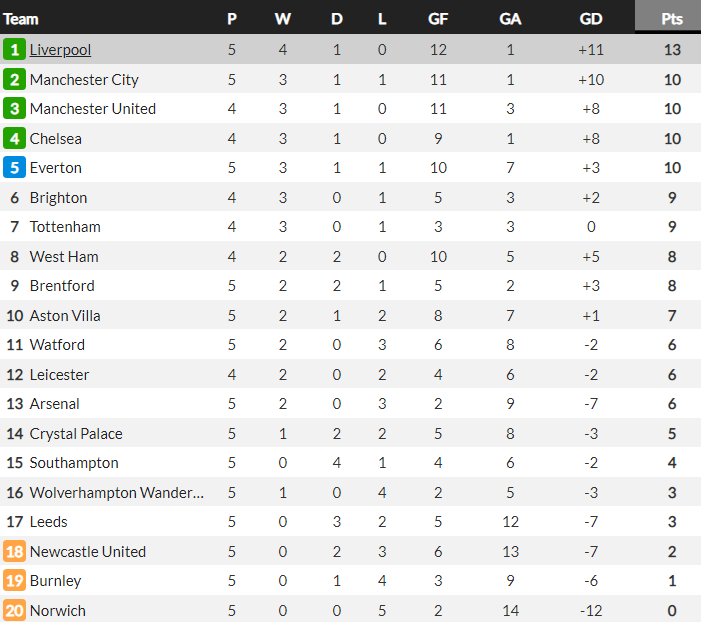This screenshot has height=622, width=701.
Task: Click the green position 1 badge
Action: point(14,50)
